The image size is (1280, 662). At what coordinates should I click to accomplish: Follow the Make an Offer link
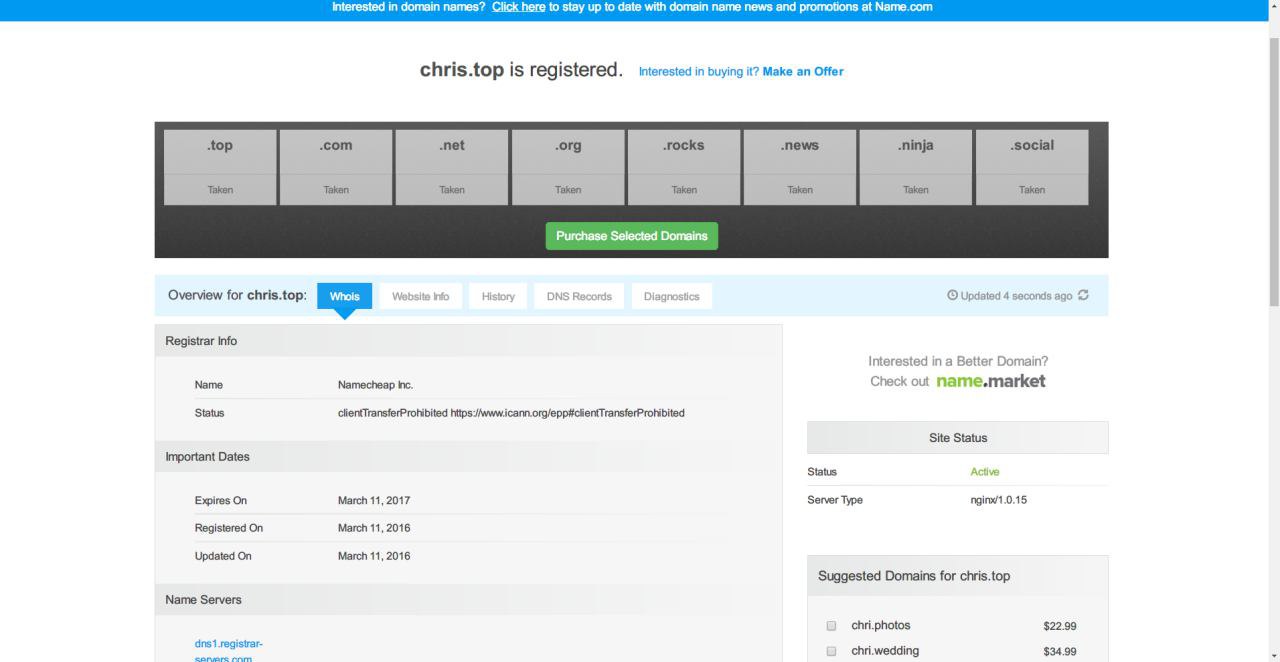click(803, 71)
